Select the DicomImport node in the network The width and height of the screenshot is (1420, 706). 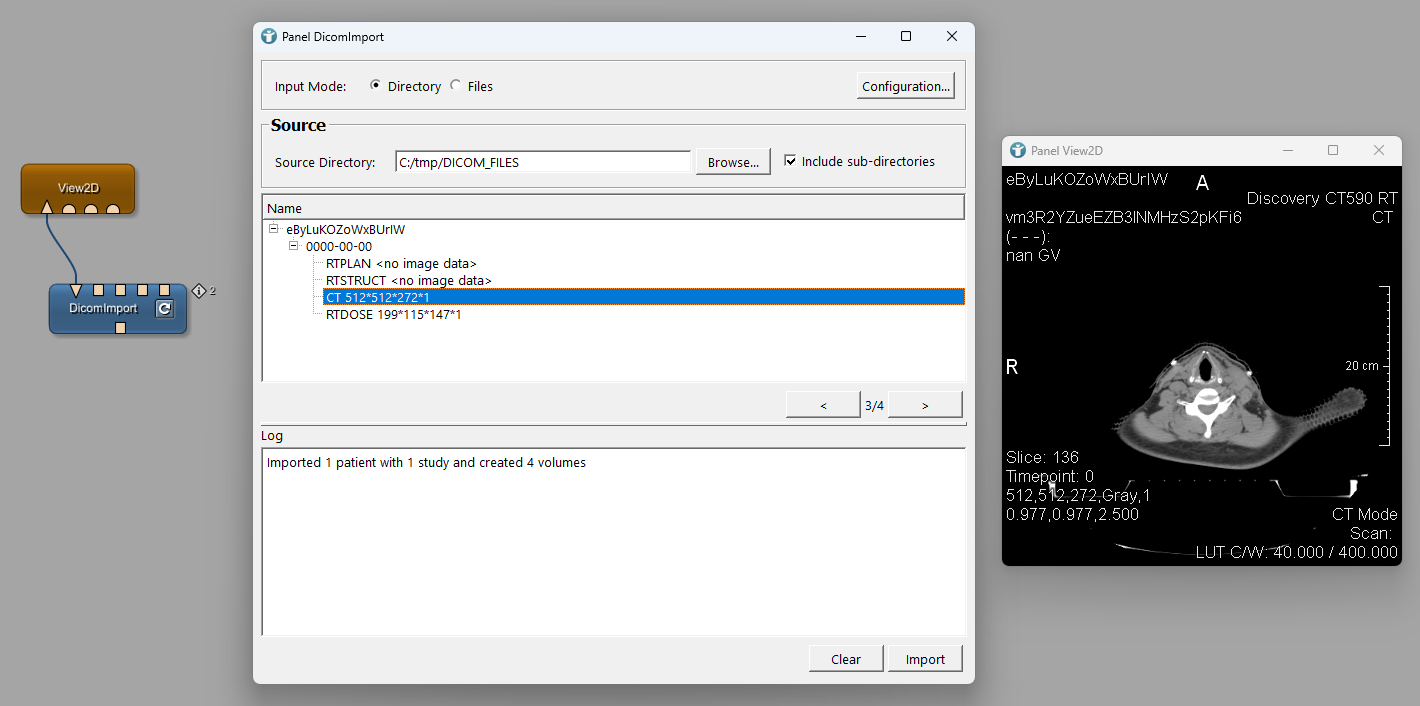coord(105,308)
